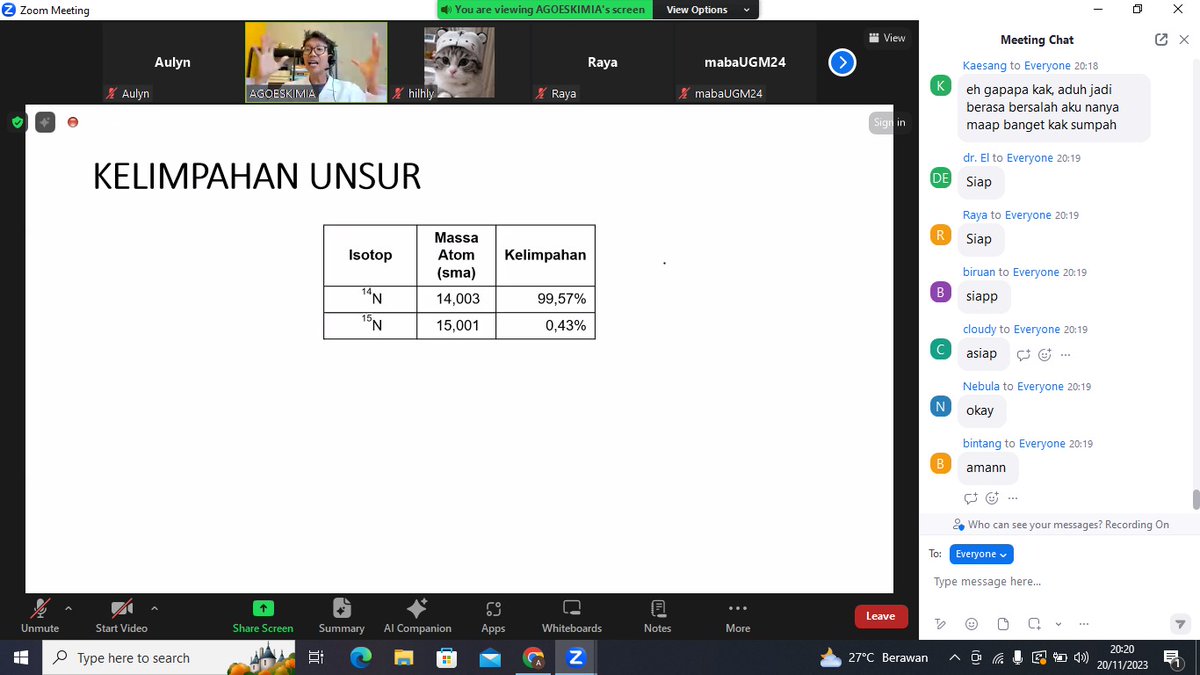Image resolution: width=1200 pixels, height=675 pixels.
Task: Open the emoji picker in chat composer
Action: pos(971,624)
